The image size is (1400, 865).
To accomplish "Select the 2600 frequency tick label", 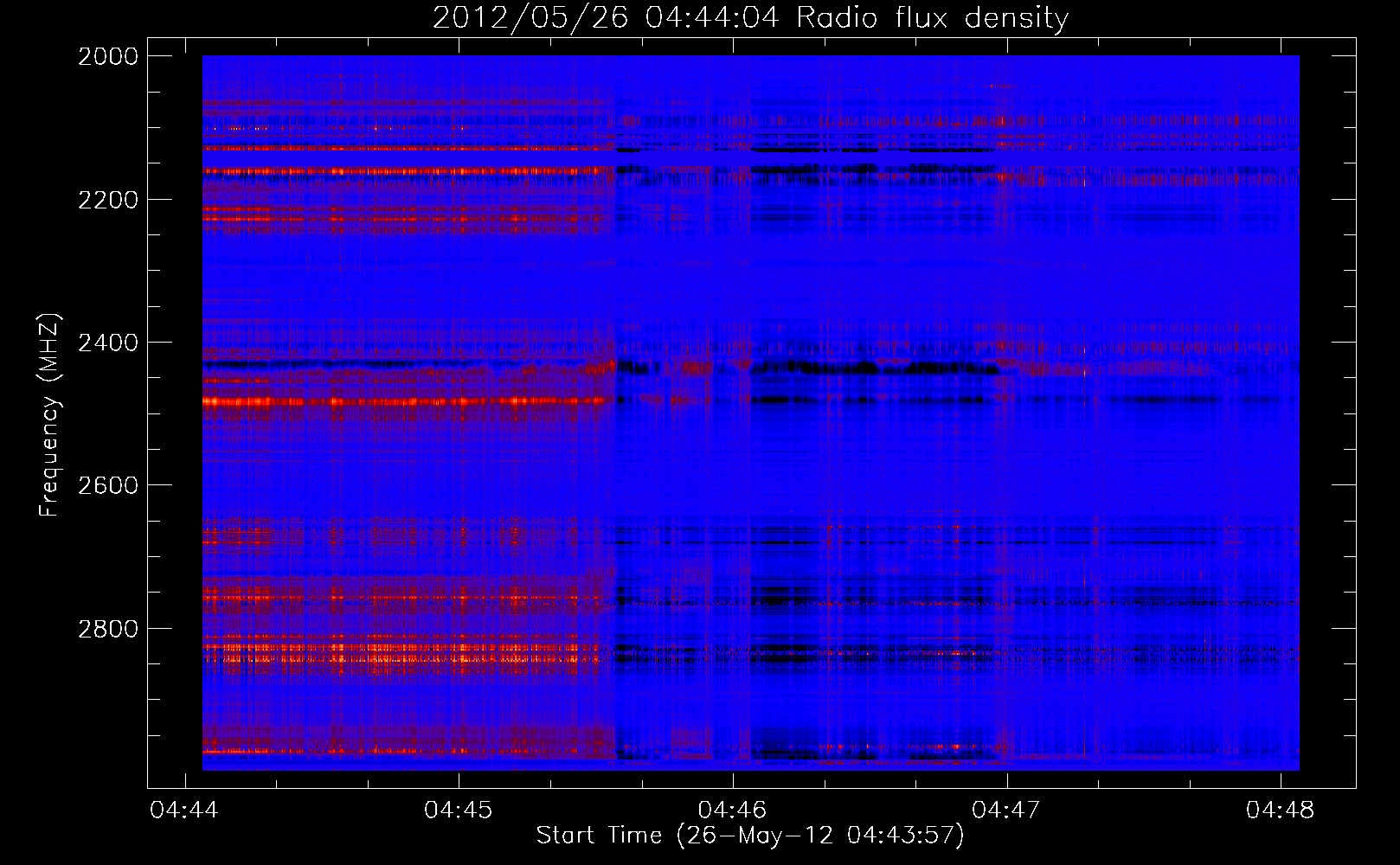I will click(x=108, y=485).
